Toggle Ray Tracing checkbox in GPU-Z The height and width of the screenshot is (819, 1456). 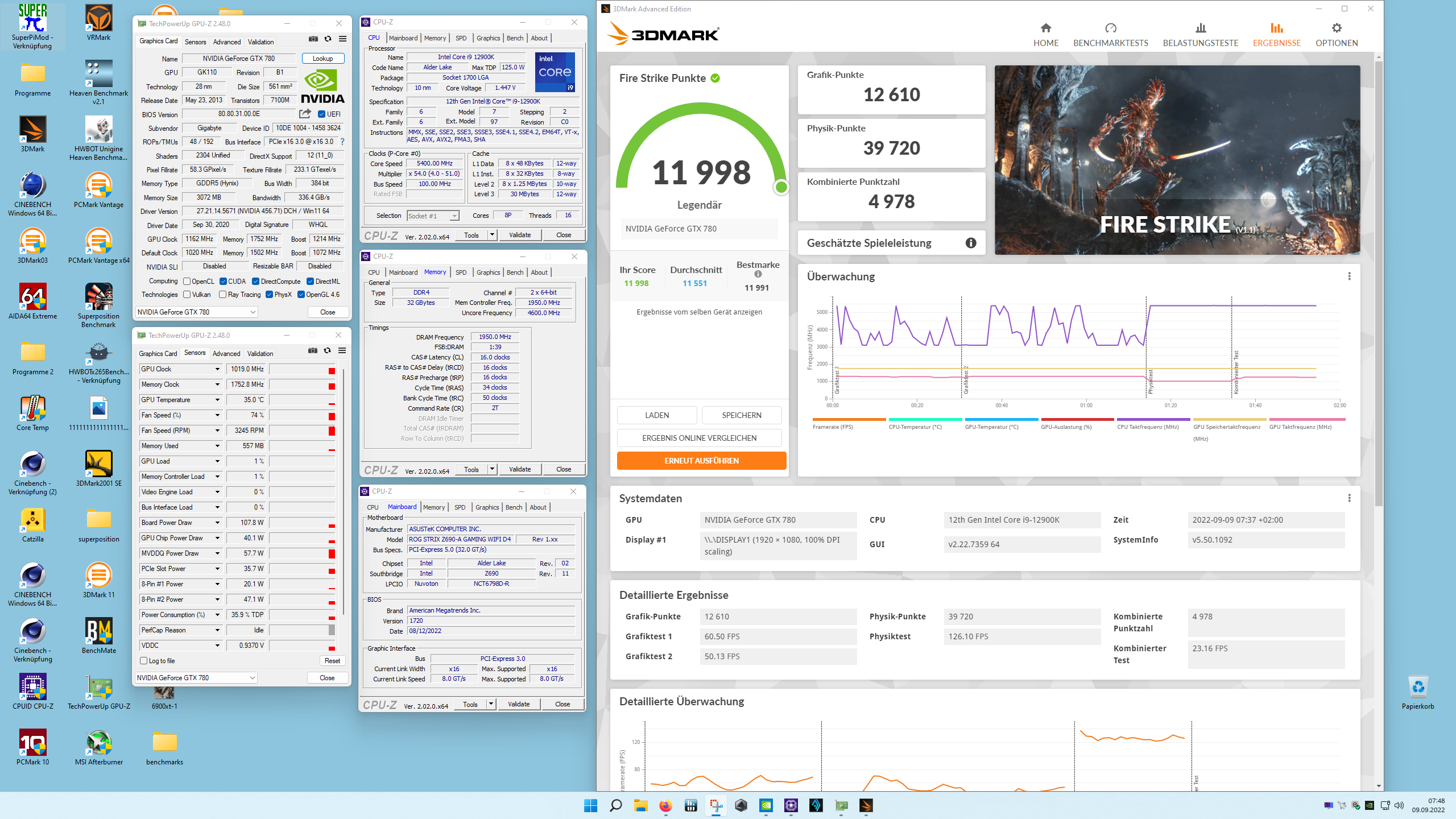tap(223, 294)
